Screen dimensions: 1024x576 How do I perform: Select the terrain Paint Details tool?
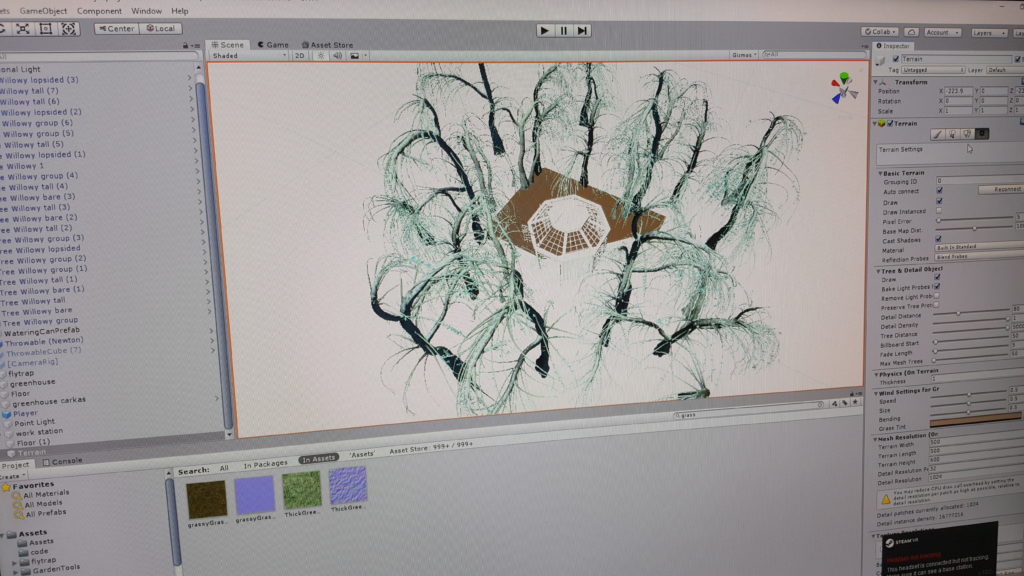967,134
